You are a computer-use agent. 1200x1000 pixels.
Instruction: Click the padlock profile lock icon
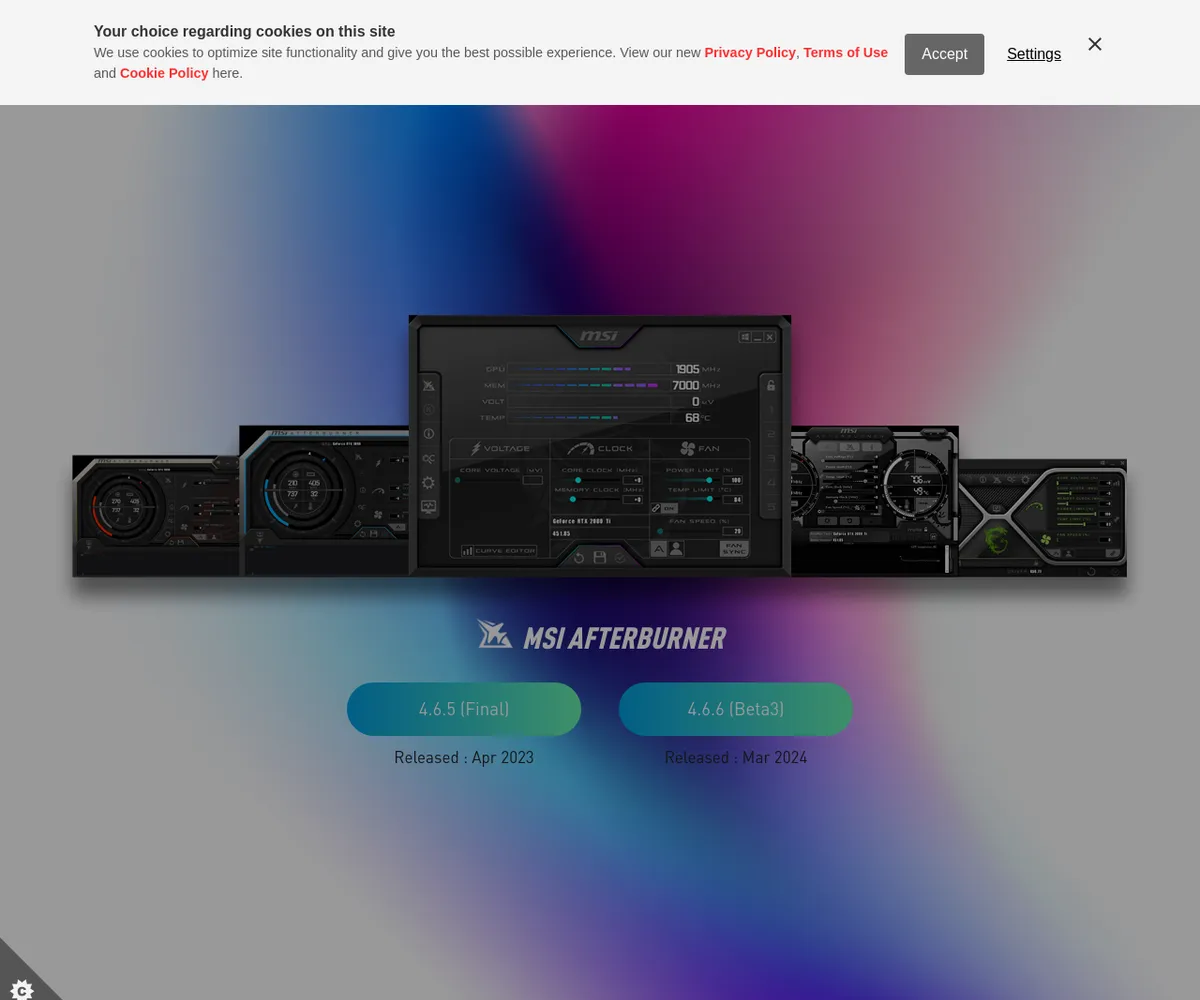(771, 386)
